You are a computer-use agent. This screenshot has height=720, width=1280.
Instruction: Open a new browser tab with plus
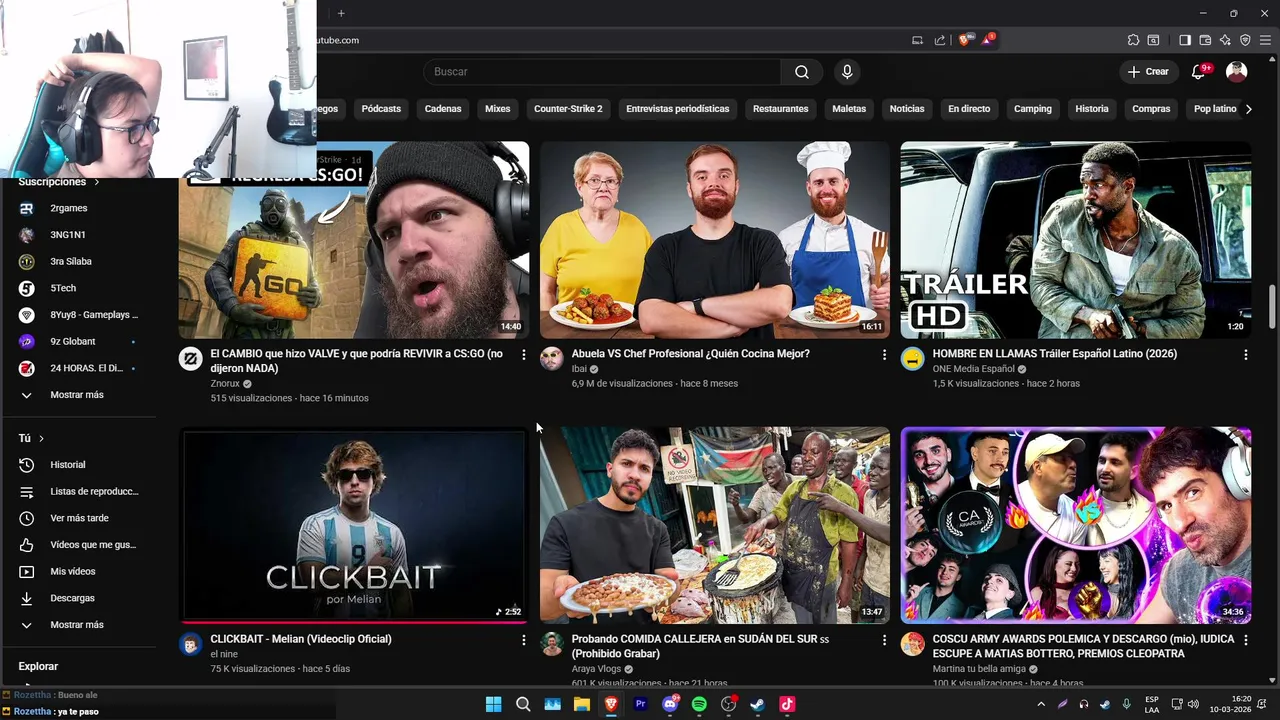tap(341, 13)
